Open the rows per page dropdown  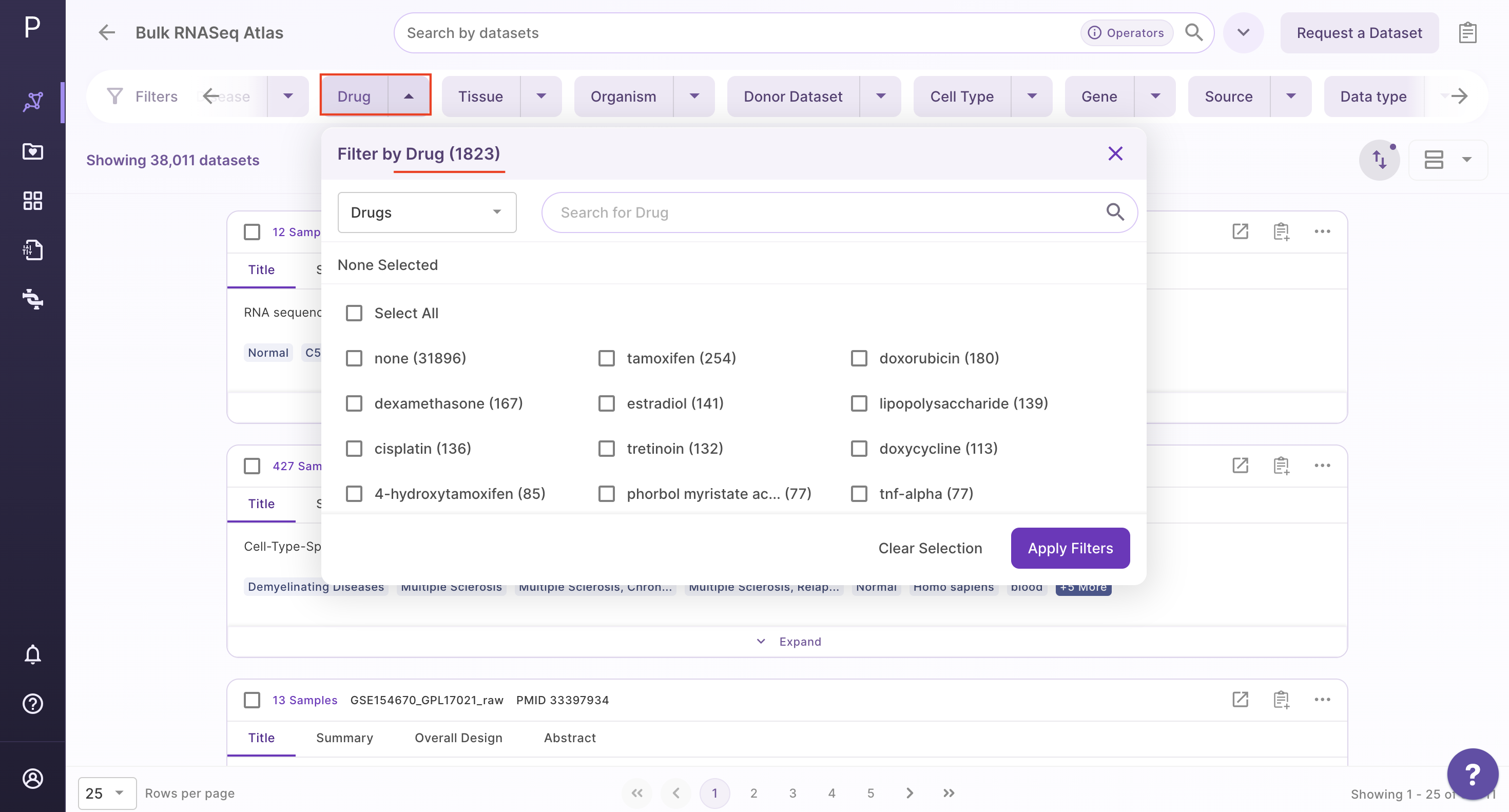(x=107, y=793)
